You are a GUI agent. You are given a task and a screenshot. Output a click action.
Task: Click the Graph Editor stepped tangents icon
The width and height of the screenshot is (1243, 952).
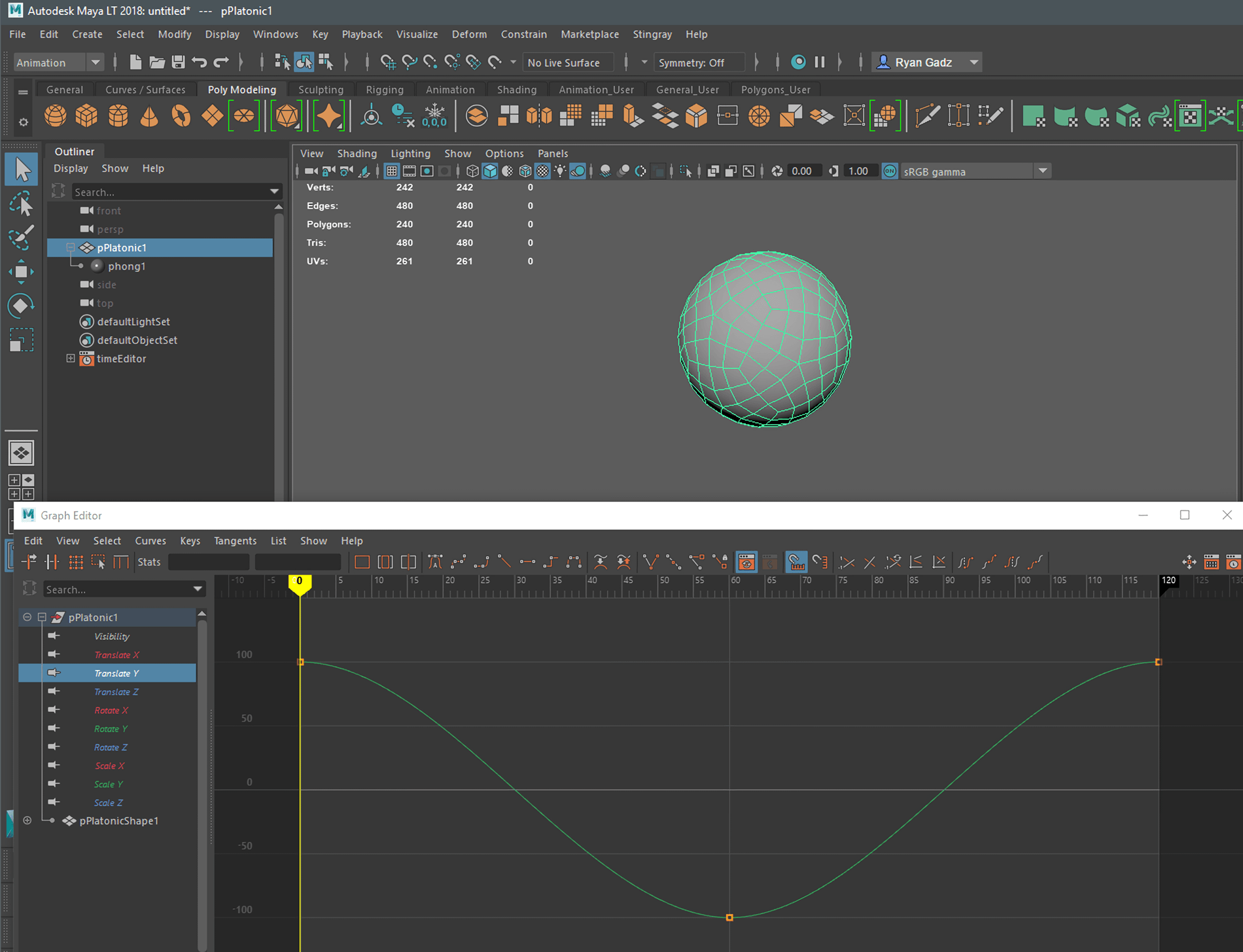[x=551, y=562]
